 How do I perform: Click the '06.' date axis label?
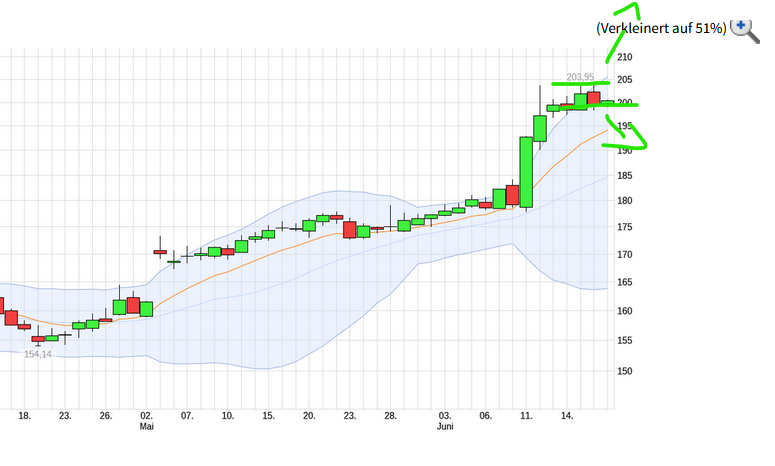485,416
